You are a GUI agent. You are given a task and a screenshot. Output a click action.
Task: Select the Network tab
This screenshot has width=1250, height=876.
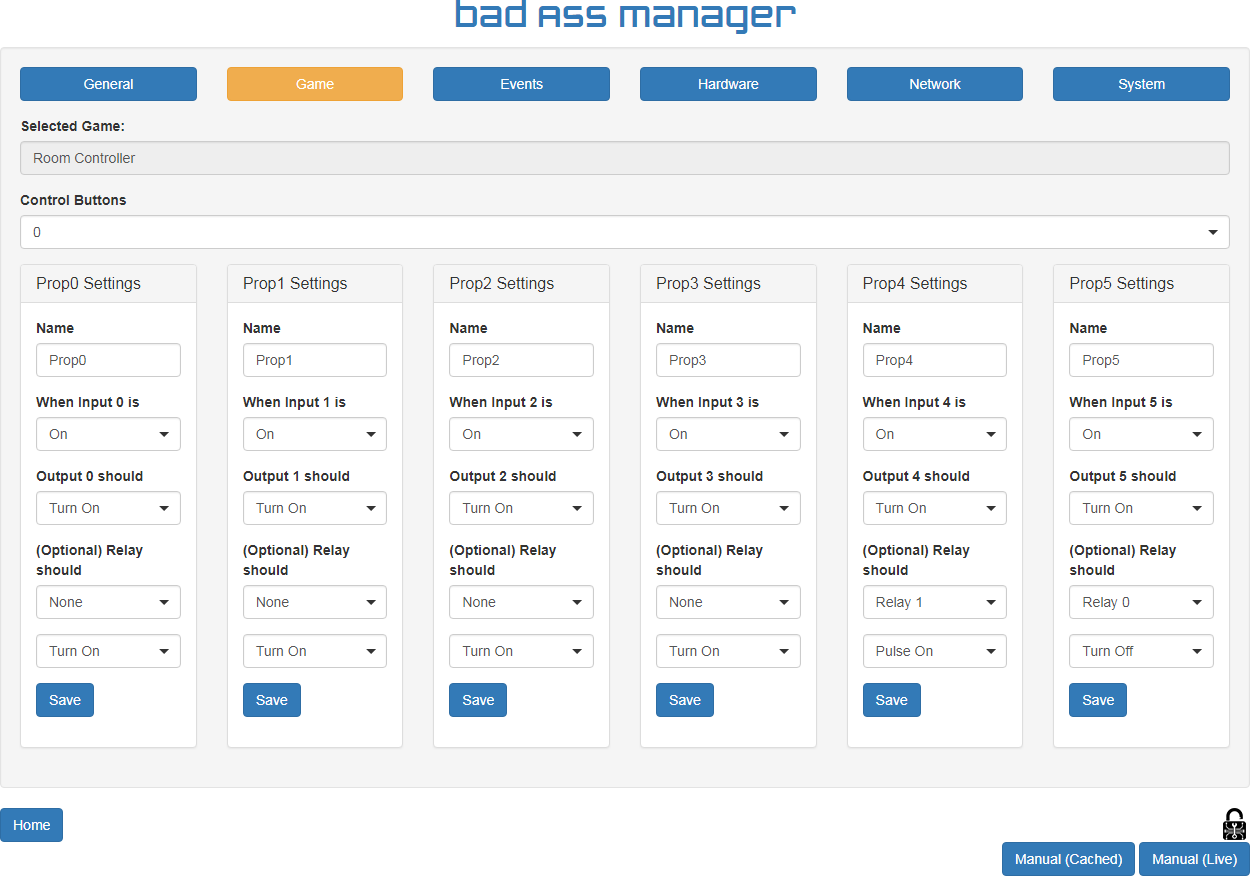934,84
